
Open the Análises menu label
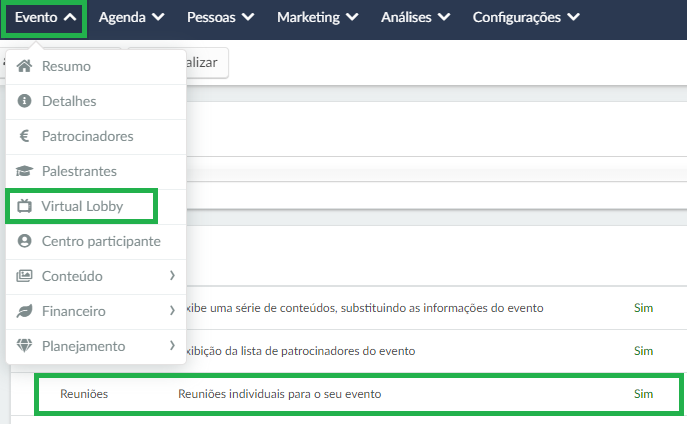click(x=406, y=18)
